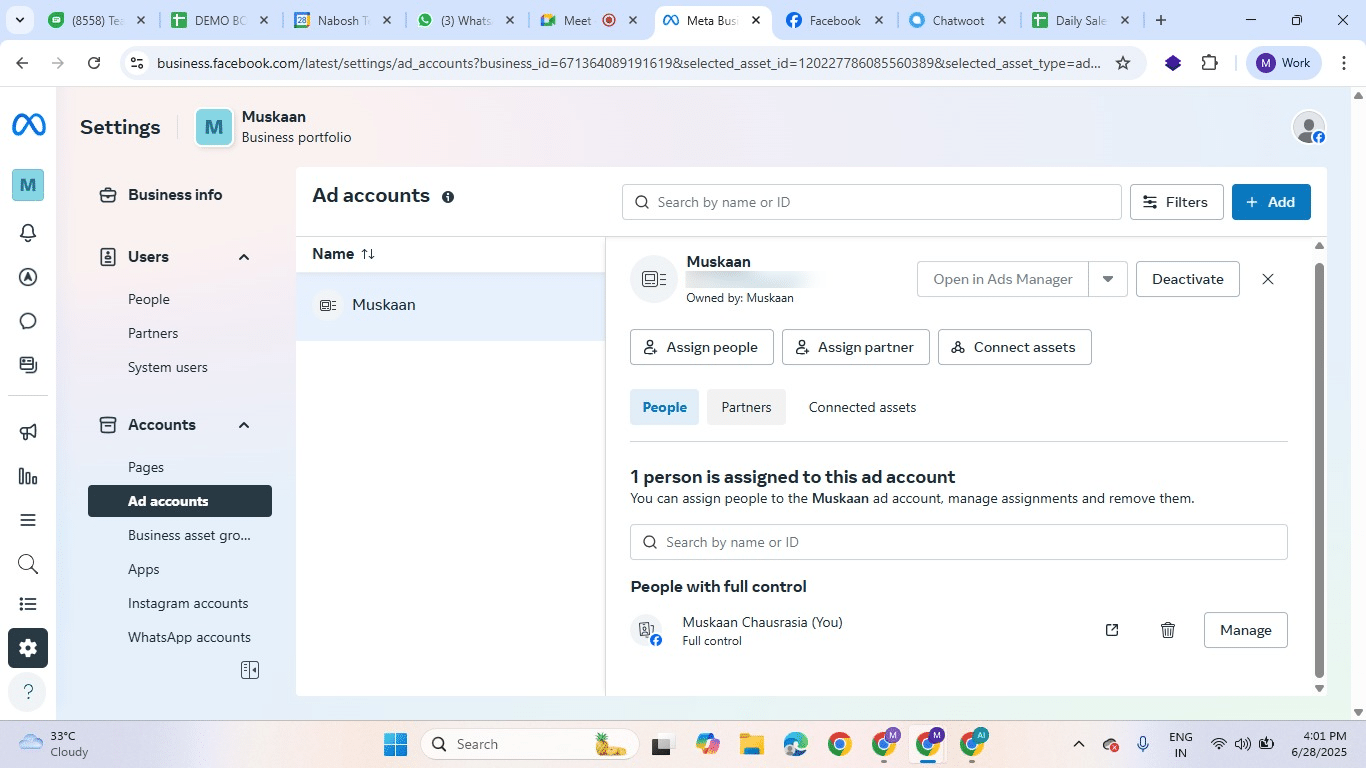Collapse the Accounts section chevron
The image size is (1366, 768).
pyautogui.click(x=243, y=424)
